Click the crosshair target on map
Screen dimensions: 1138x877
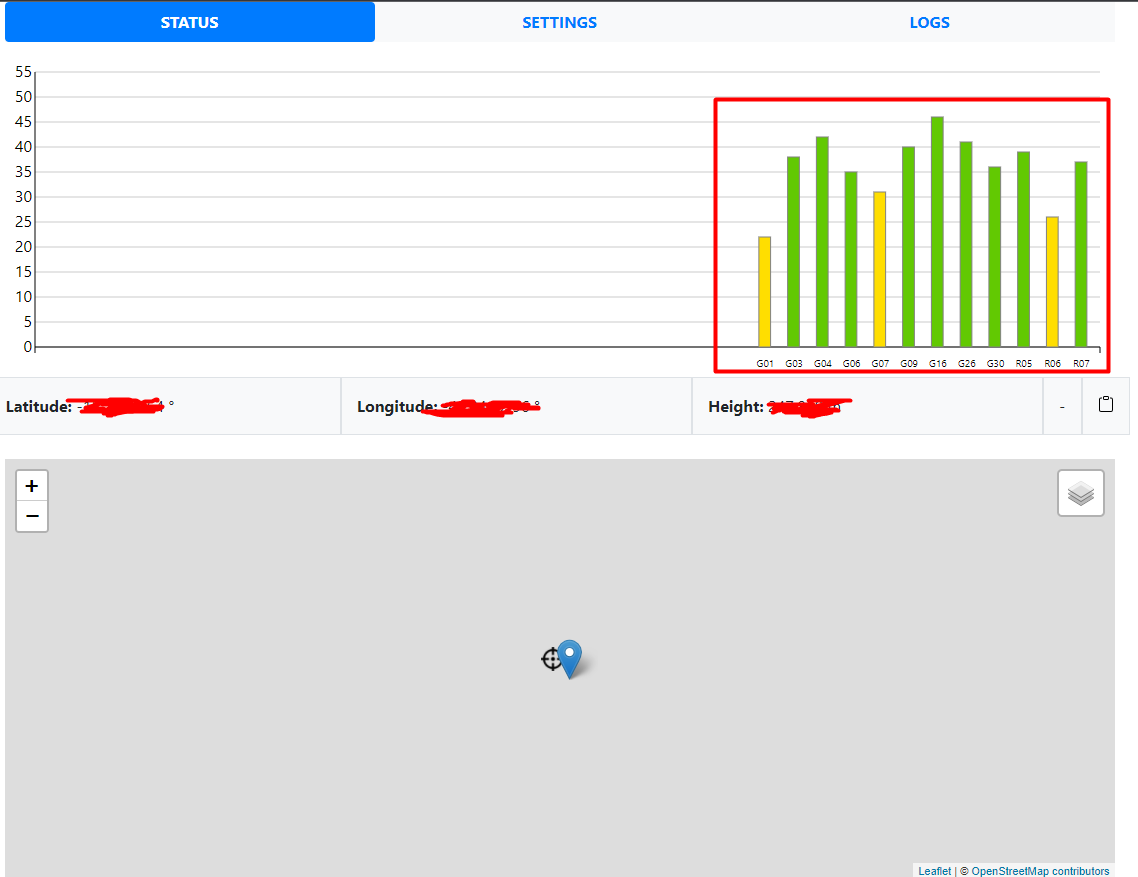coord(552,659)
